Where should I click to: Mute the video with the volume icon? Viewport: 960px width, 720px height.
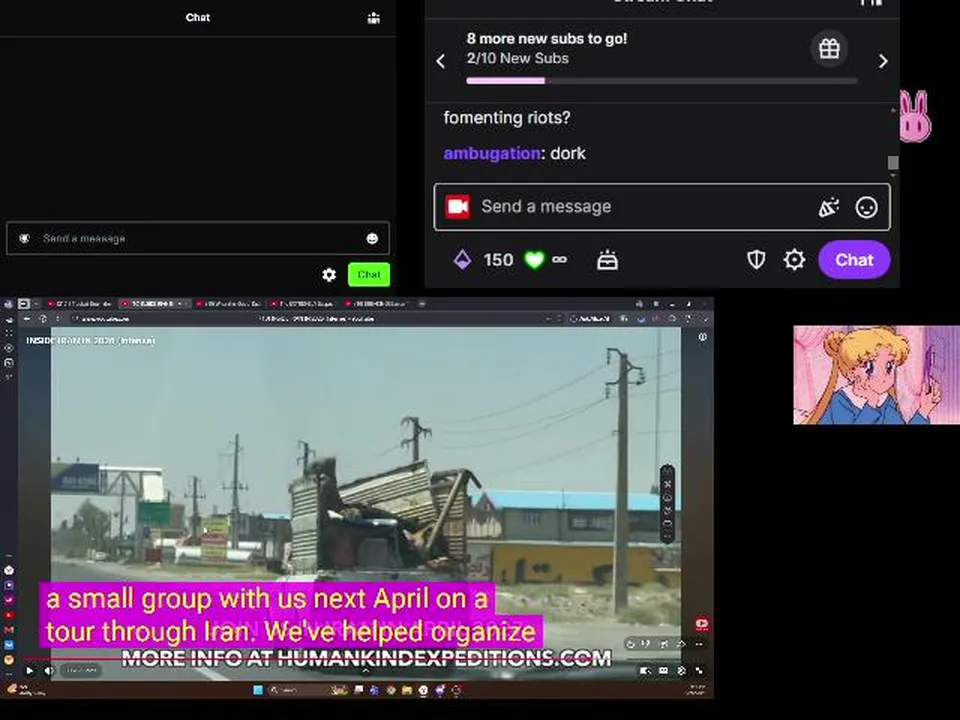[x=49, y=670]
